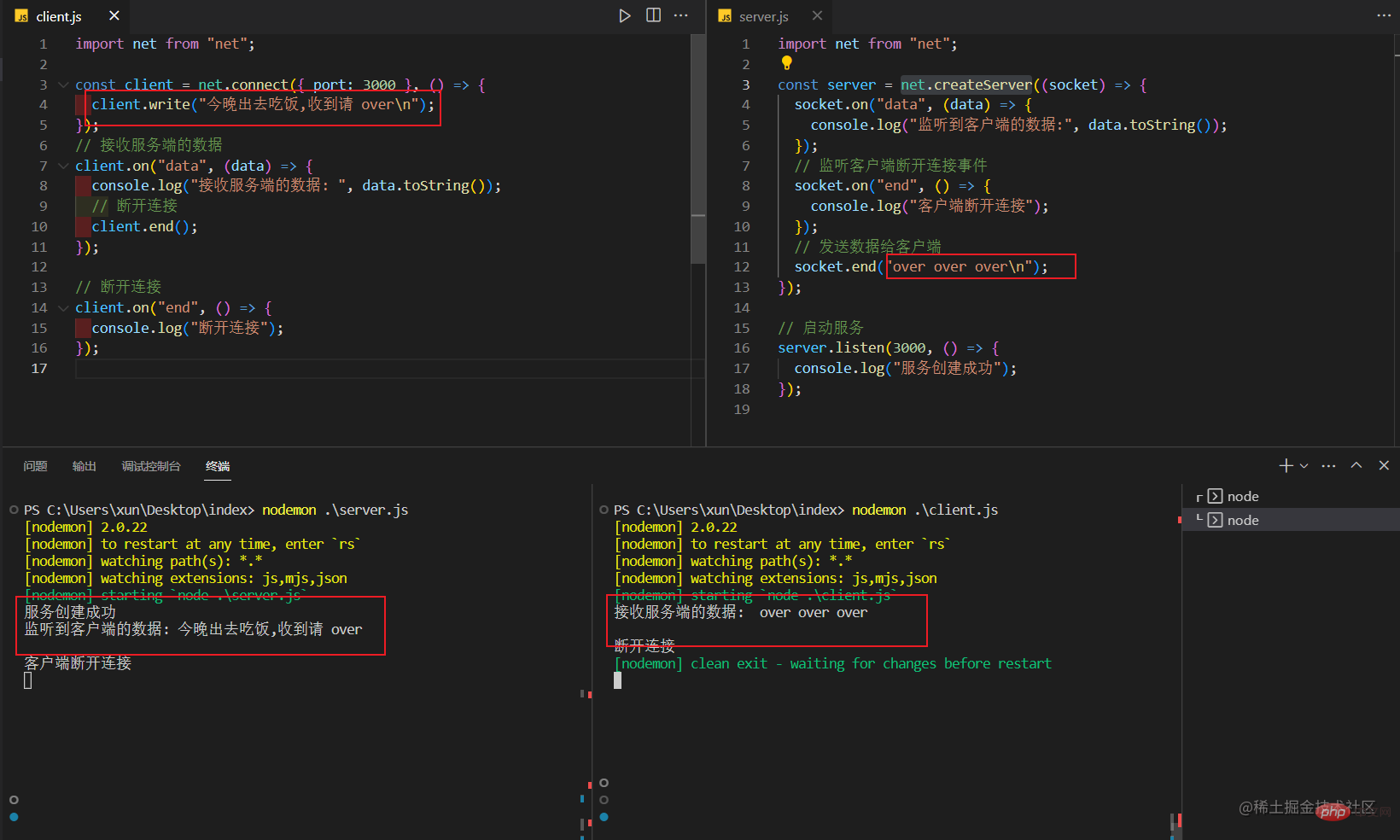1400x840 pixels.
Task: Collapse the net.connect block on line 3
Action: click(x=63, y=85)
